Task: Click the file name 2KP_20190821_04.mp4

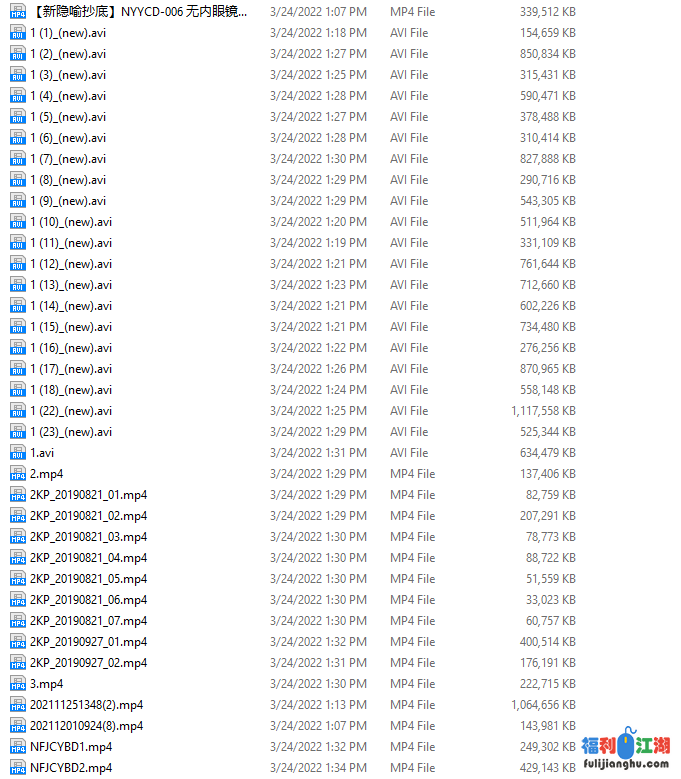Action: pyautogui.click(x=88, y=558)
